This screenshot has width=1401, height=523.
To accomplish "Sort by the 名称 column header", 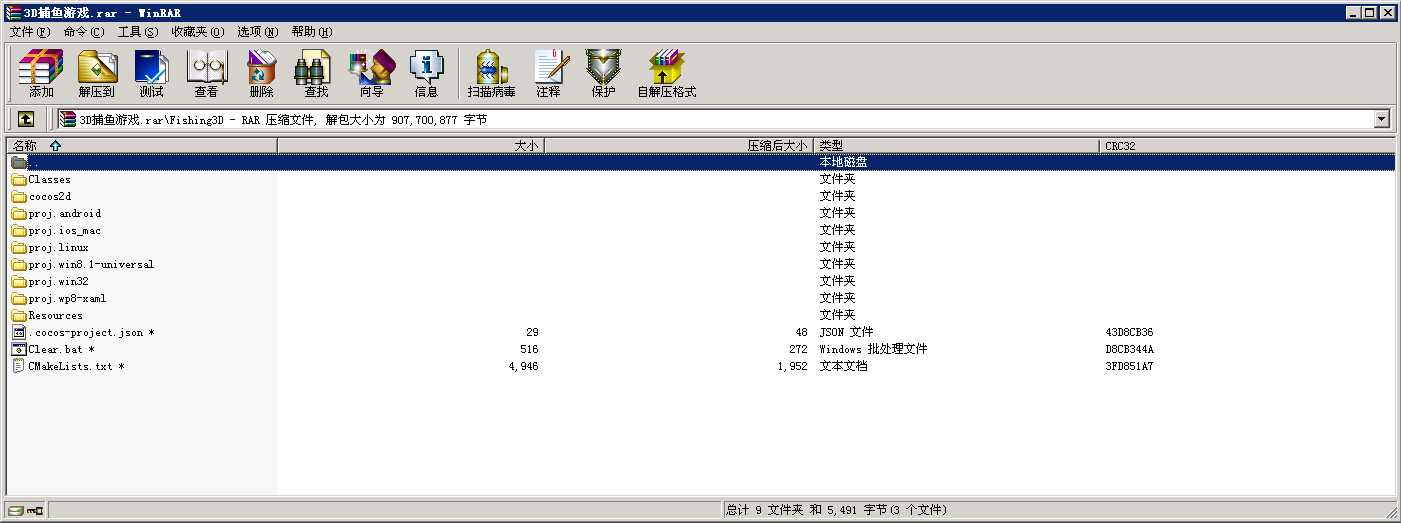I will pos(141,145).
